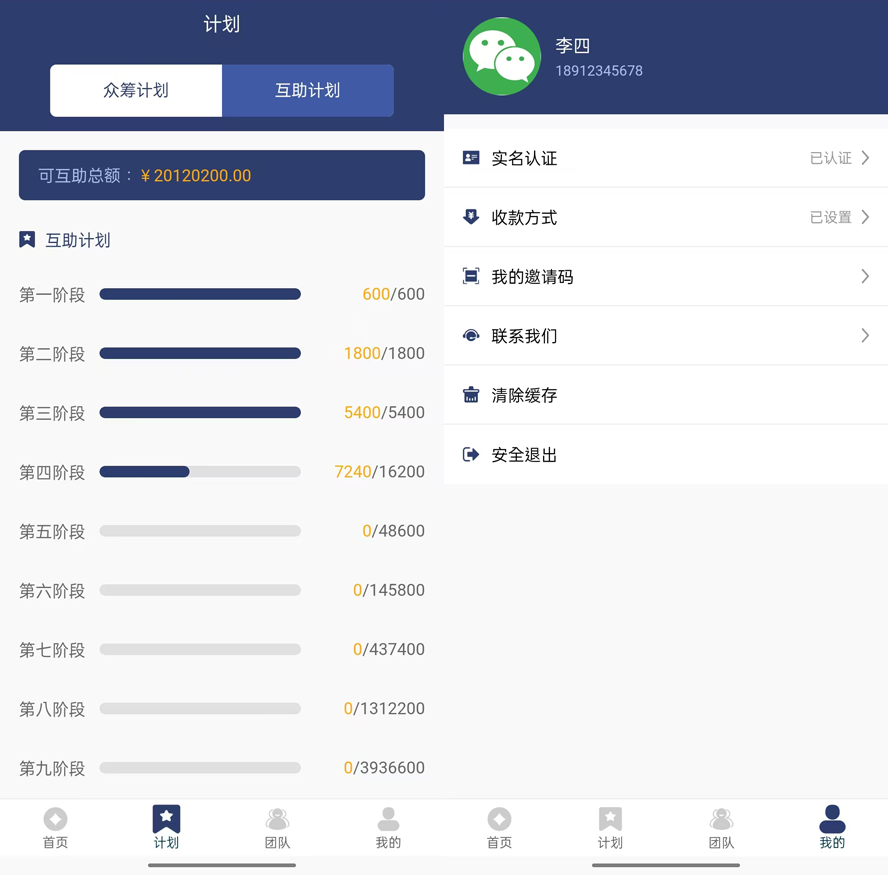Click the 收款方式 download-arrow icon
Image resolution: width=888 pixels, height=875 pixels.
(471, 217)
